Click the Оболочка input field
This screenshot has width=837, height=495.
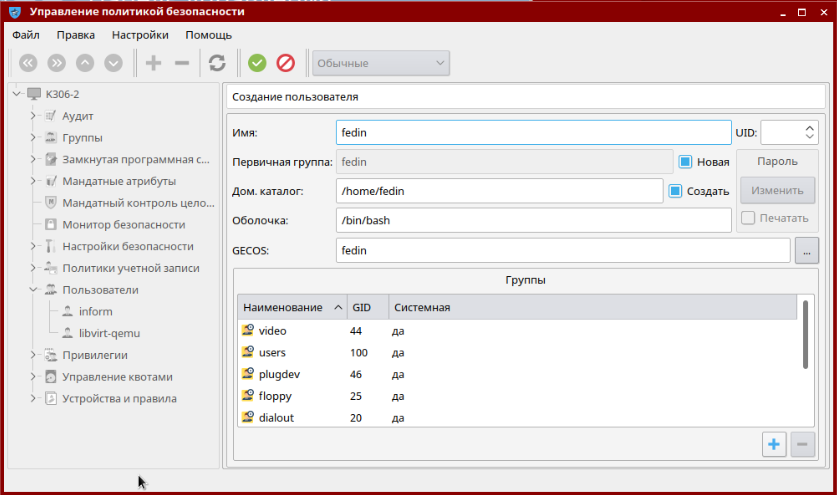click(x=534, y=221)
